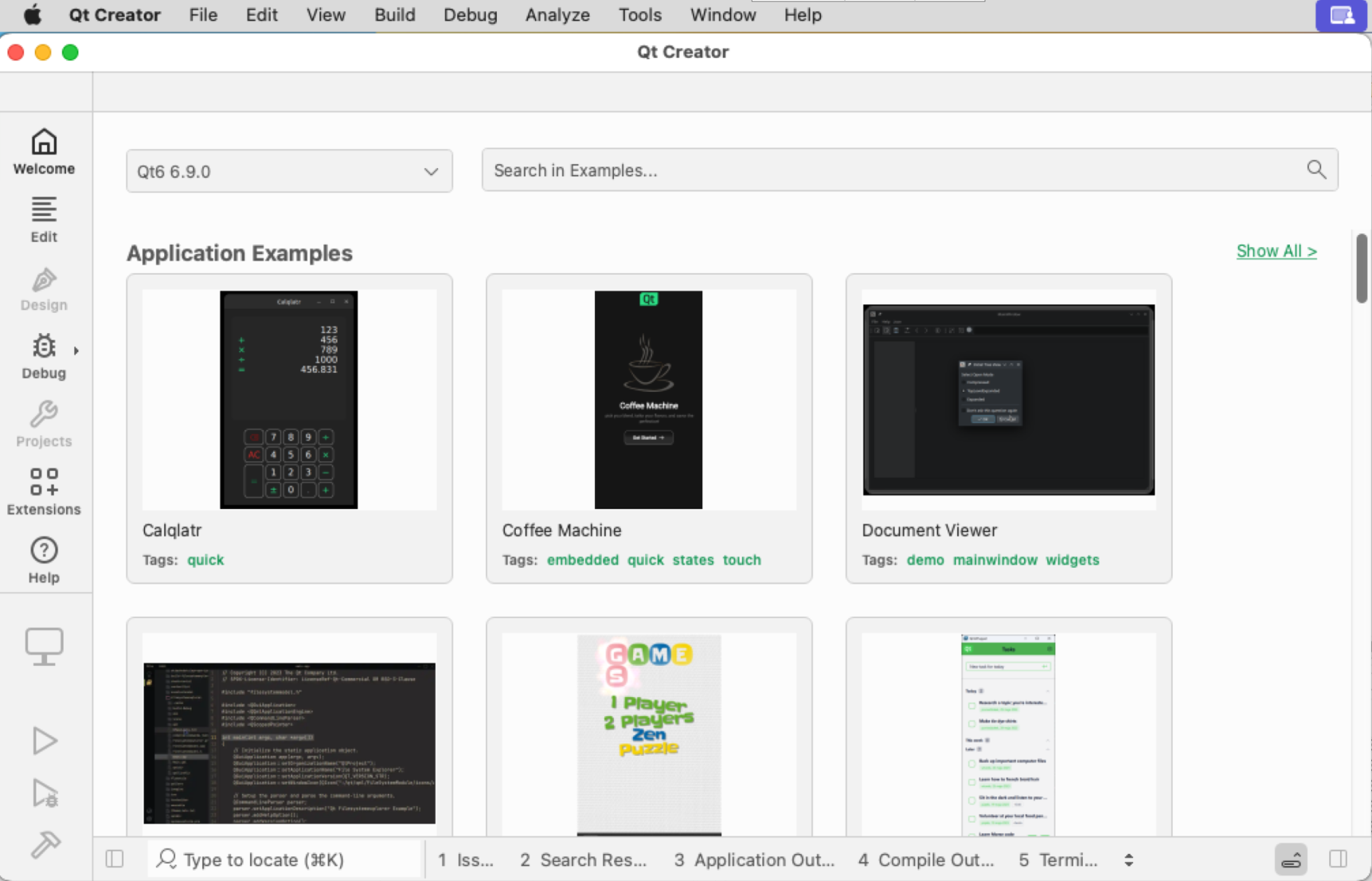
Task: Click the touch tag under Coffee Machine
Action: [x=742, y=560]
